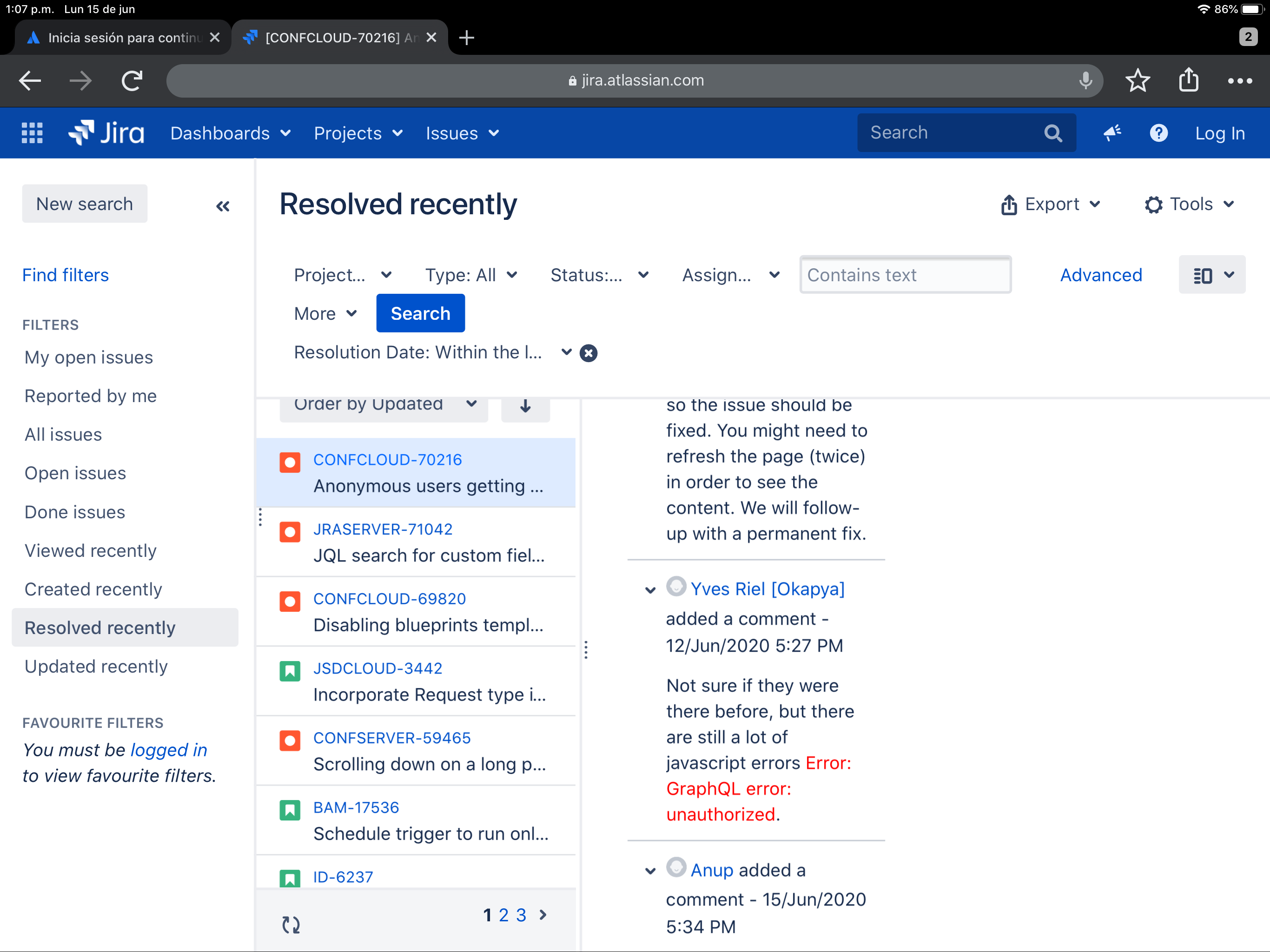The width and height of the screenshot is (1270, 952).
Task: Go to page 2 of the results
Action: [x=503, y=915]
